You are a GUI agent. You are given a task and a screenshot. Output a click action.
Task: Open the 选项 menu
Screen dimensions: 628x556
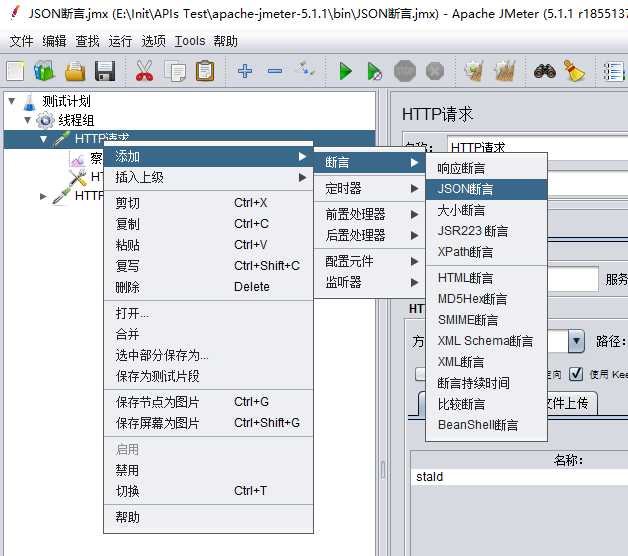pyautogui.click(x=153, y=41)
